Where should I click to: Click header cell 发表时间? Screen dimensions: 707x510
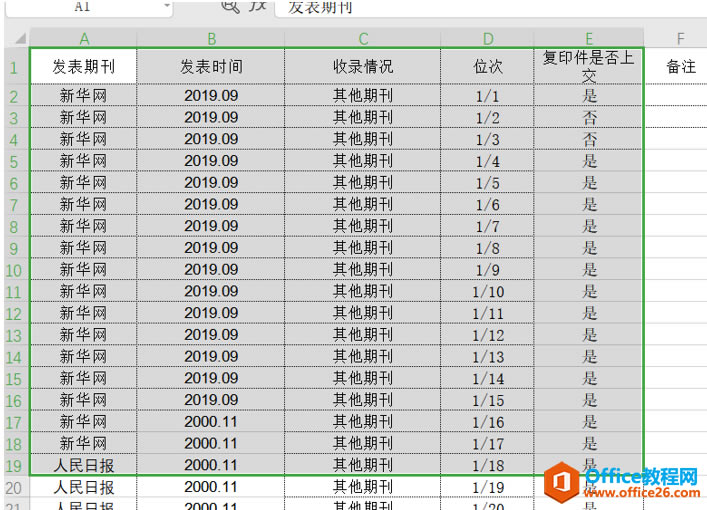(x=211, y=66)
